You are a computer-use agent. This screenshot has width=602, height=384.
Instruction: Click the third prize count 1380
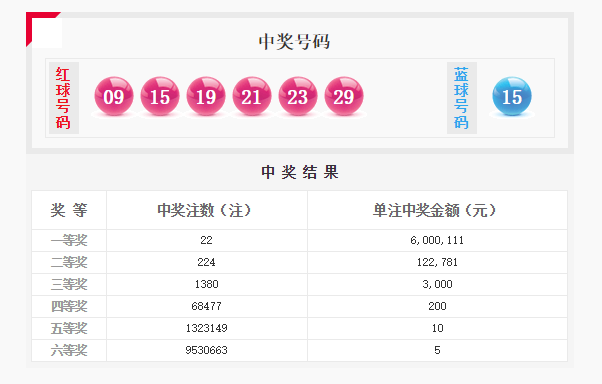pos(207,284)
